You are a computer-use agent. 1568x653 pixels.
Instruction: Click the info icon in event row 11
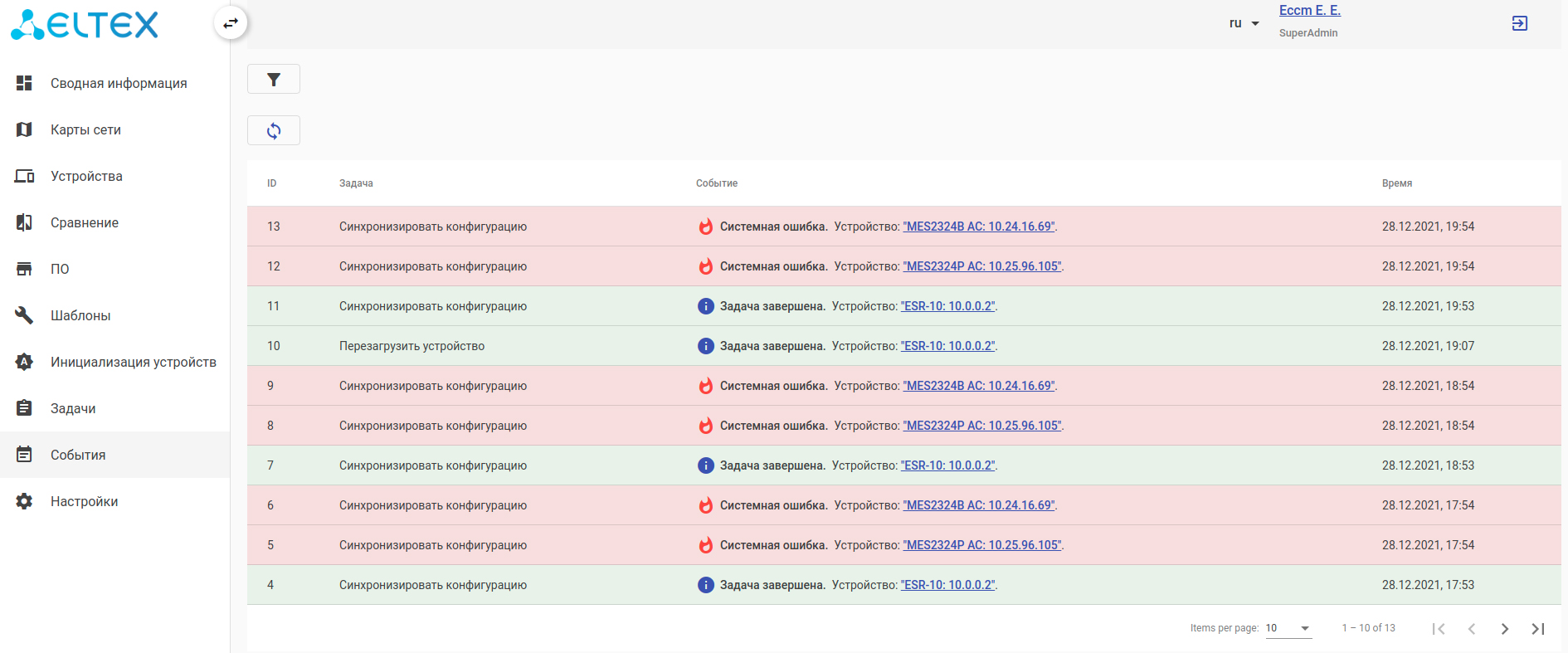(705, 306)
